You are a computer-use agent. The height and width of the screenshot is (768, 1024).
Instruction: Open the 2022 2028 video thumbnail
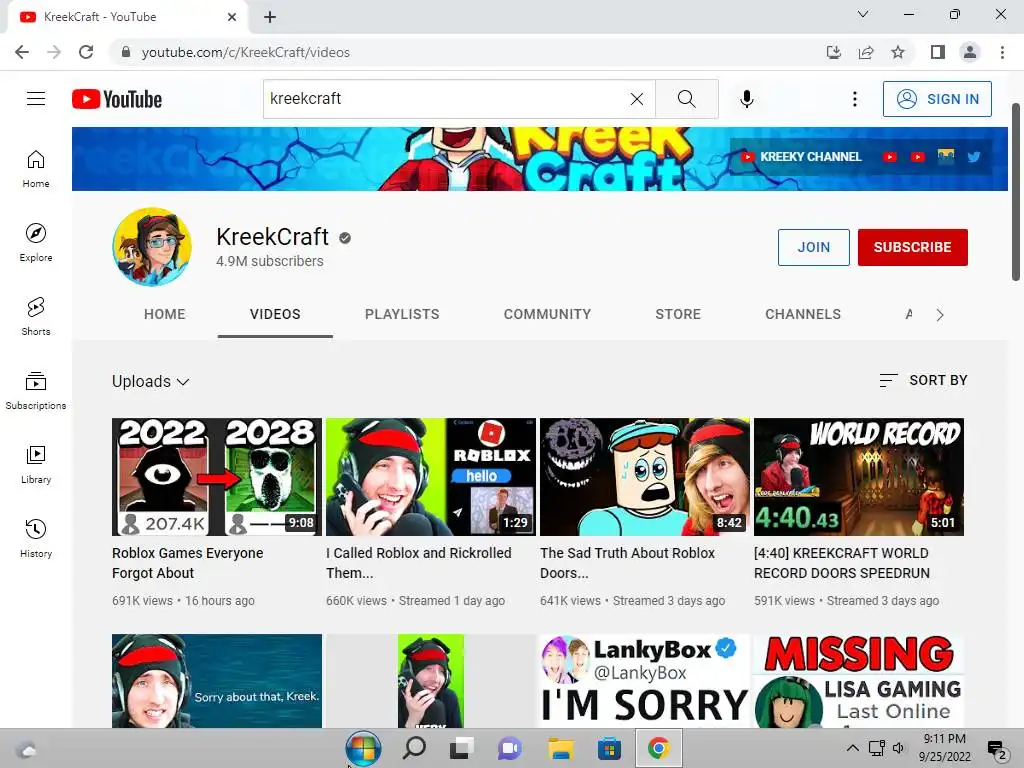click(217, 477)
